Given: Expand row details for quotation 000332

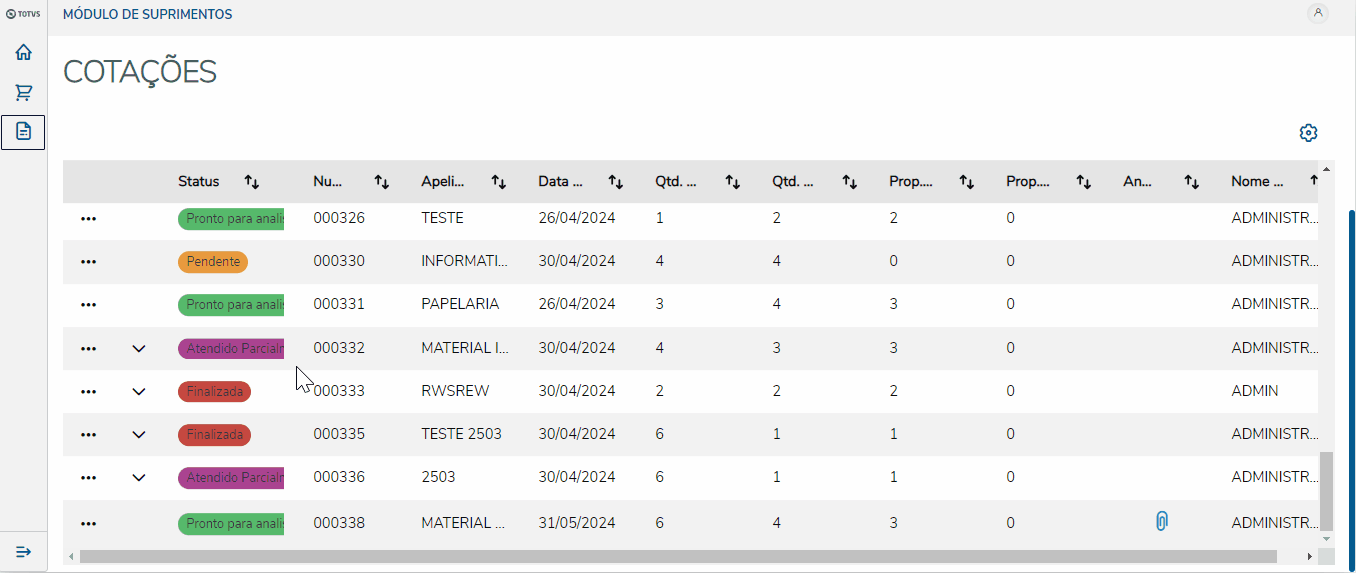Looking at the screenshot, I should tap(139, 348).
